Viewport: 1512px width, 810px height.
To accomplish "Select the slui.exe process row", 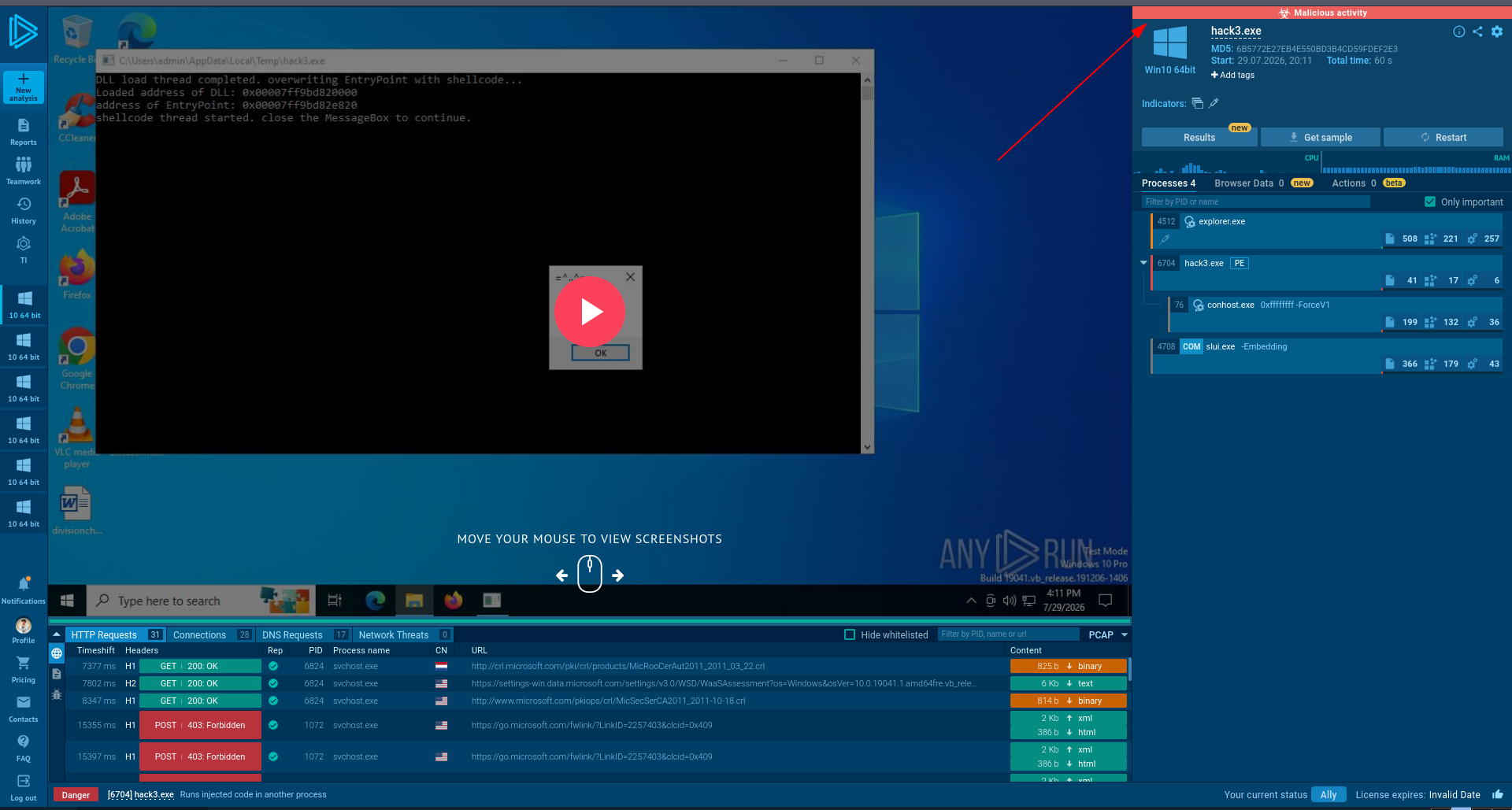I will tap(1326, 356).
